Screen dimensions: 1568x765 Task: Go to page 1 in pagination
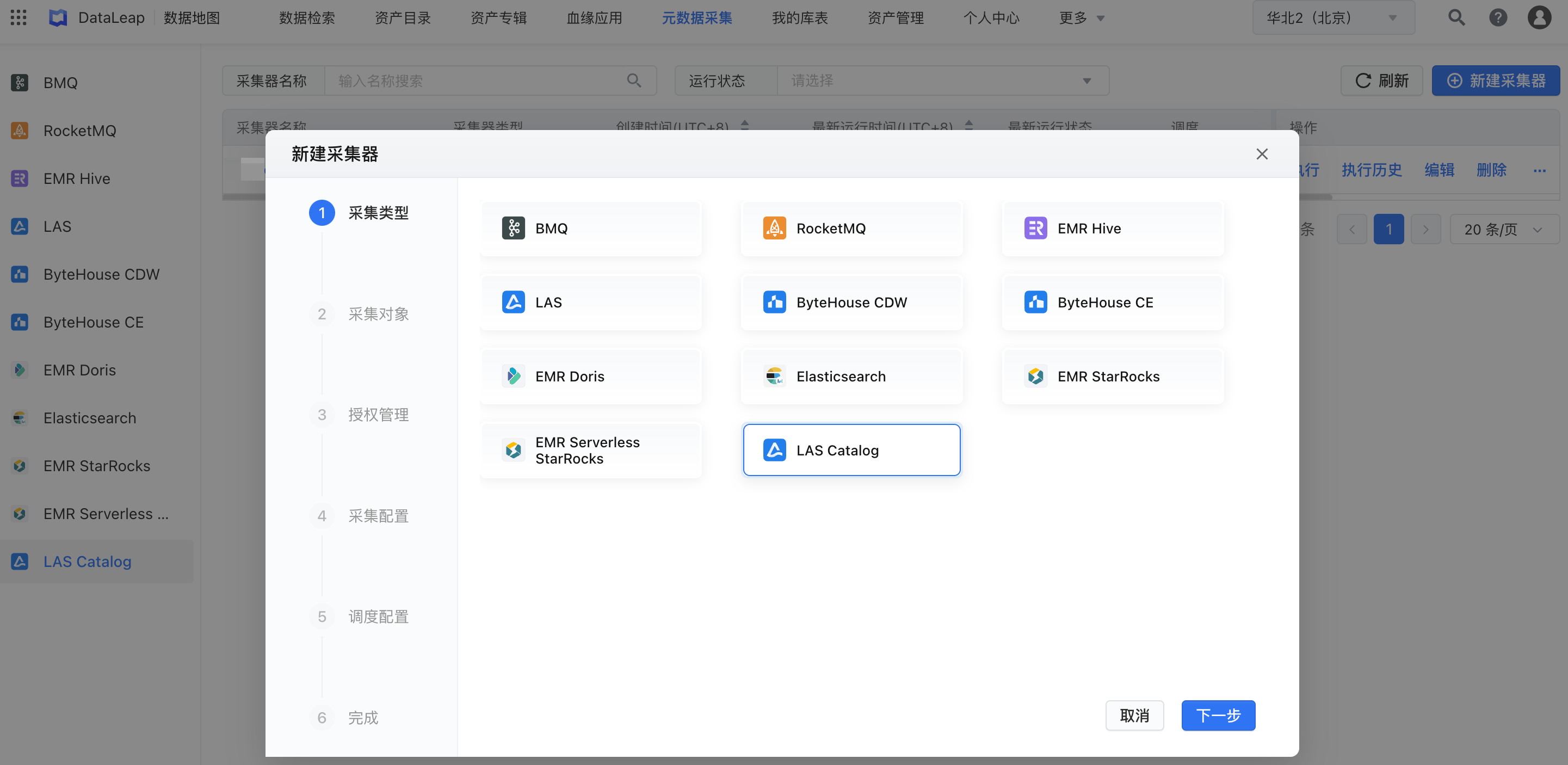tap(1388, 230)
